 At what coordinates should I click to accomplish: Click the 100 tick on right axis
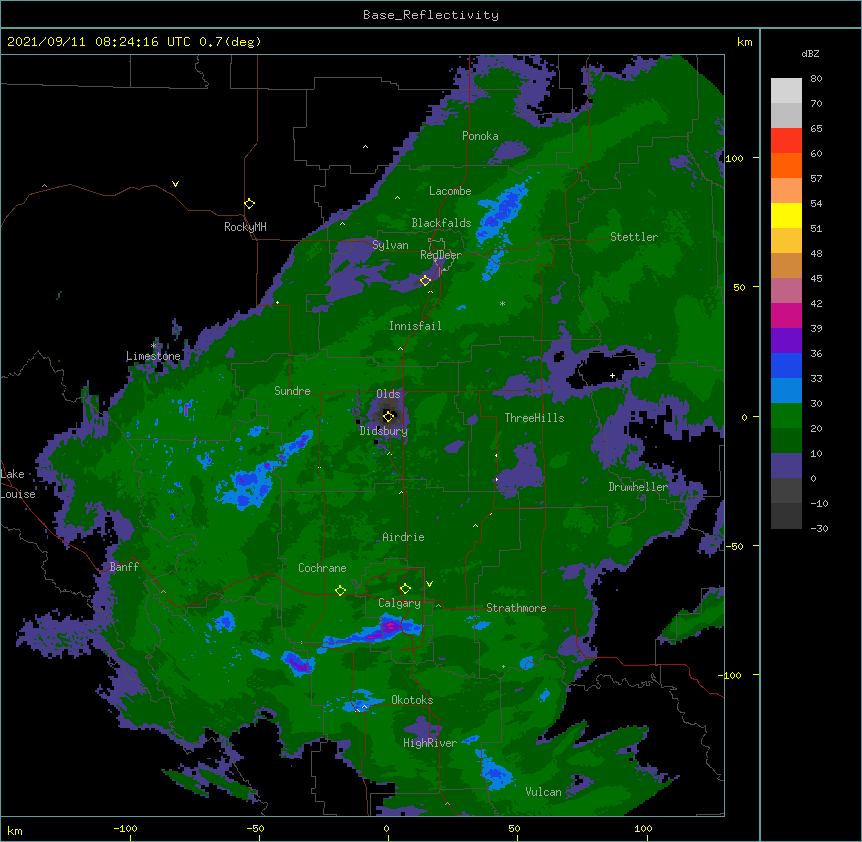(734, 158)
